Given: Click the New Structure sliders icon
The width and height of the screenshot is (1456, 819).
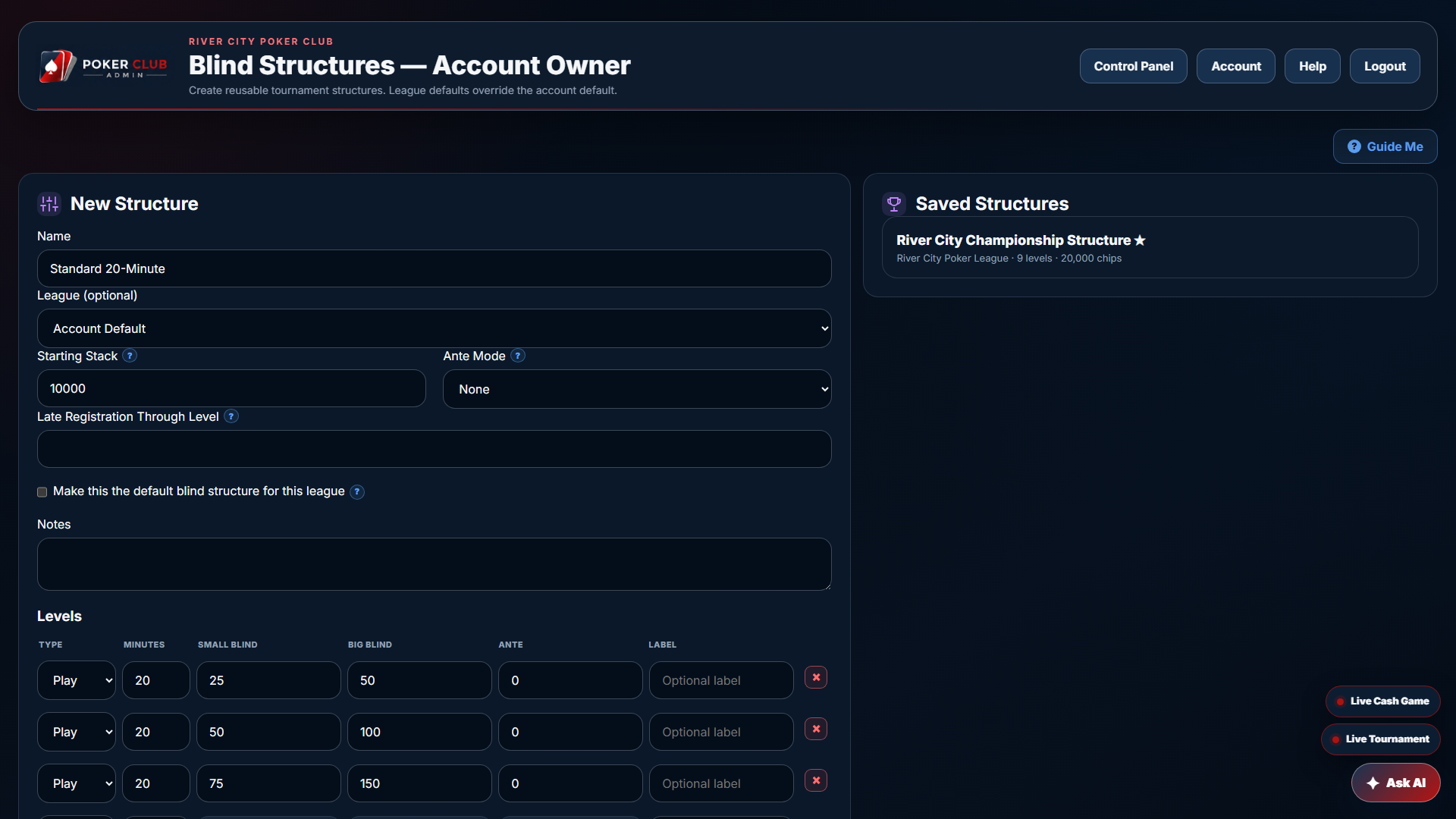Looking at the screenshot, I should [49, 203].
